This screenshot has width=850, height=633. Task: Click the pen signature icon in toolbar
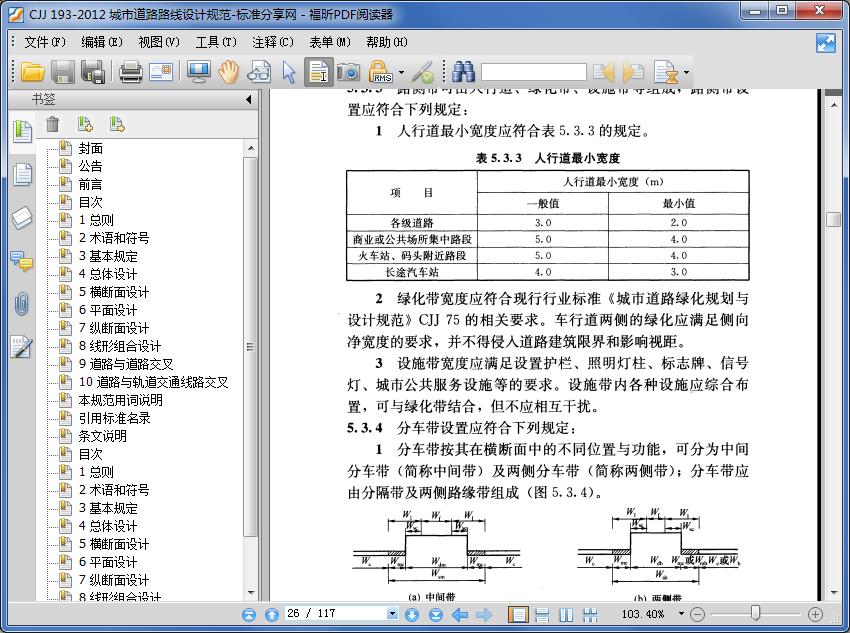click(422, 72)
